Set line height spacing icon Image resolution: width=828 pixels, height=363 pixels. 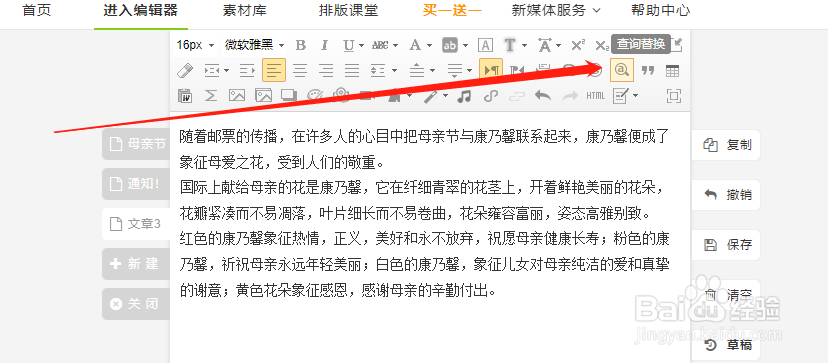pos(378,70)
